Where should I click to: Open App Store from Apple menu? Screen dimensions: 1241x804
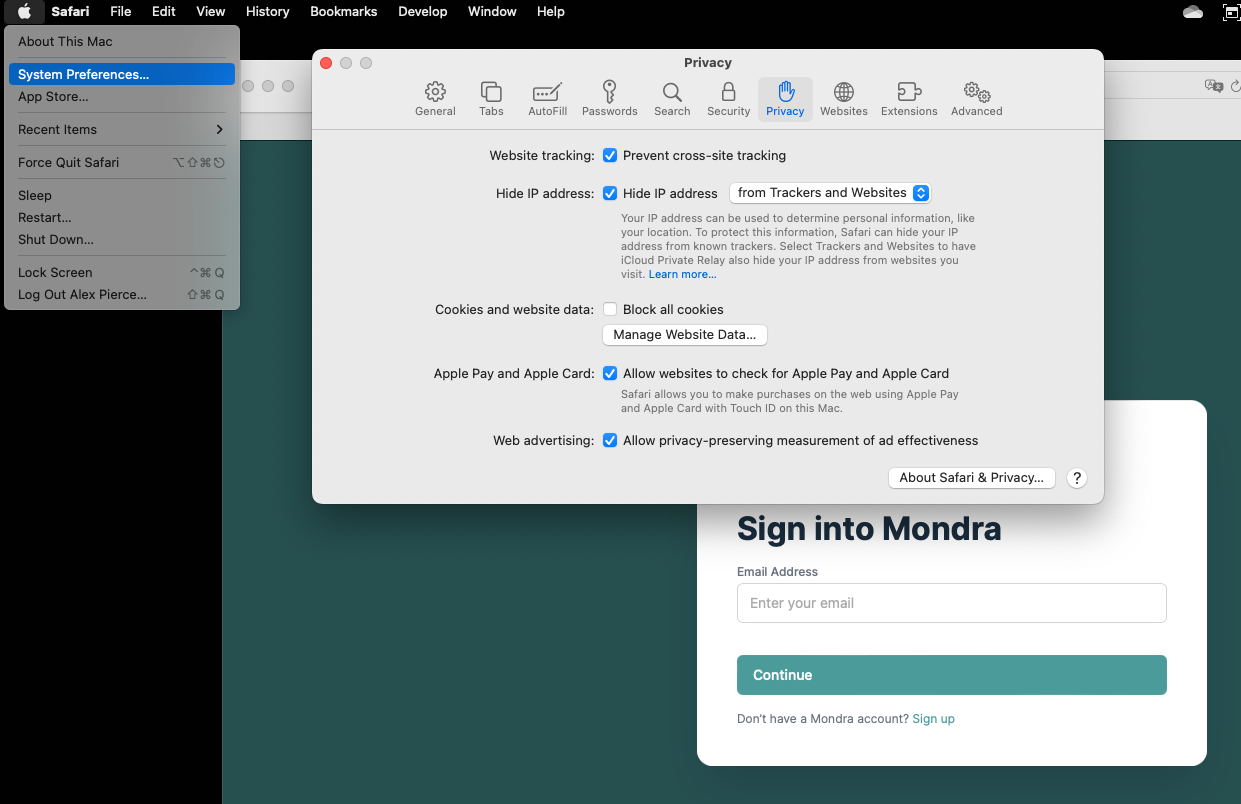[122, 97]
